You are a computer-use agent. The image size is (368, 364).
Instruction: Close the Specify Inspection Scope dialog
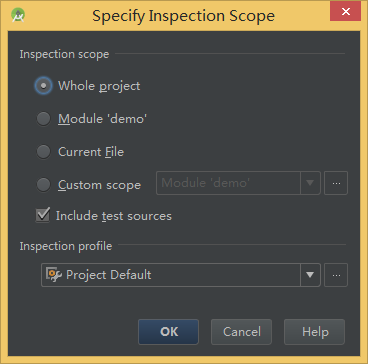coord(345,12)
